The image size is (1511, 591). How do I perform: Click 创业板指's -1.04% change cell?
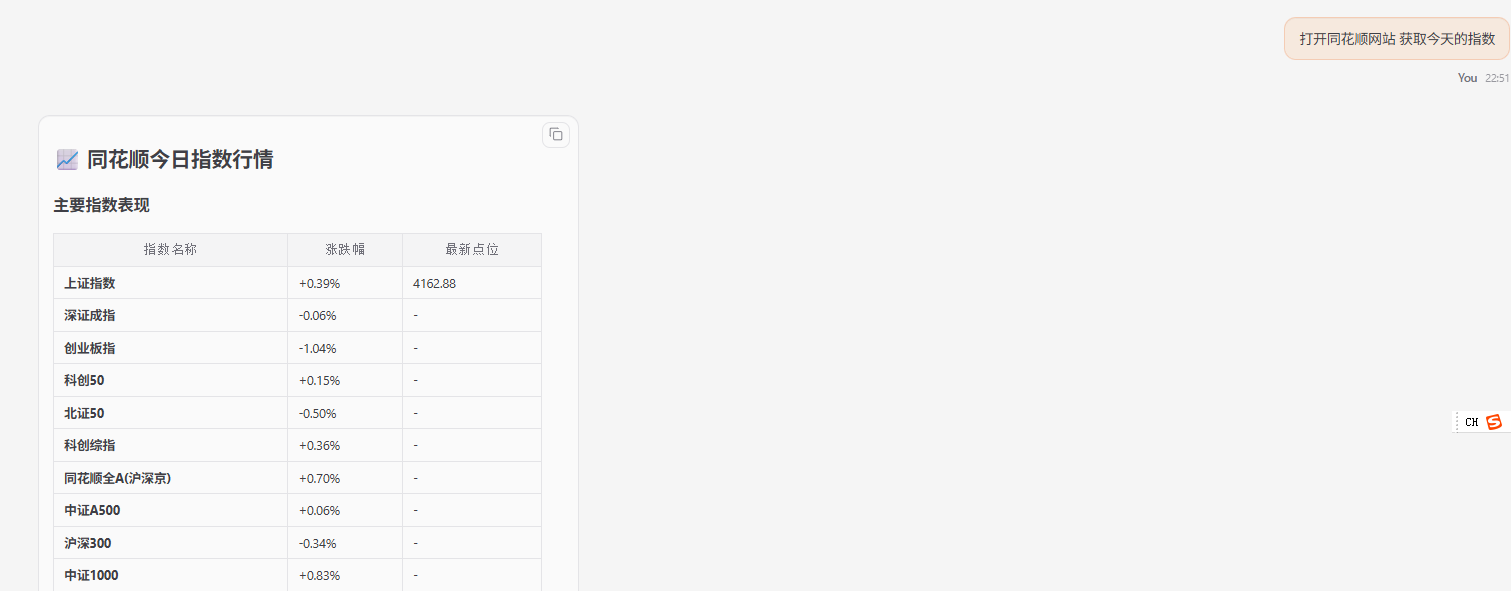click(x=318, y=348)
